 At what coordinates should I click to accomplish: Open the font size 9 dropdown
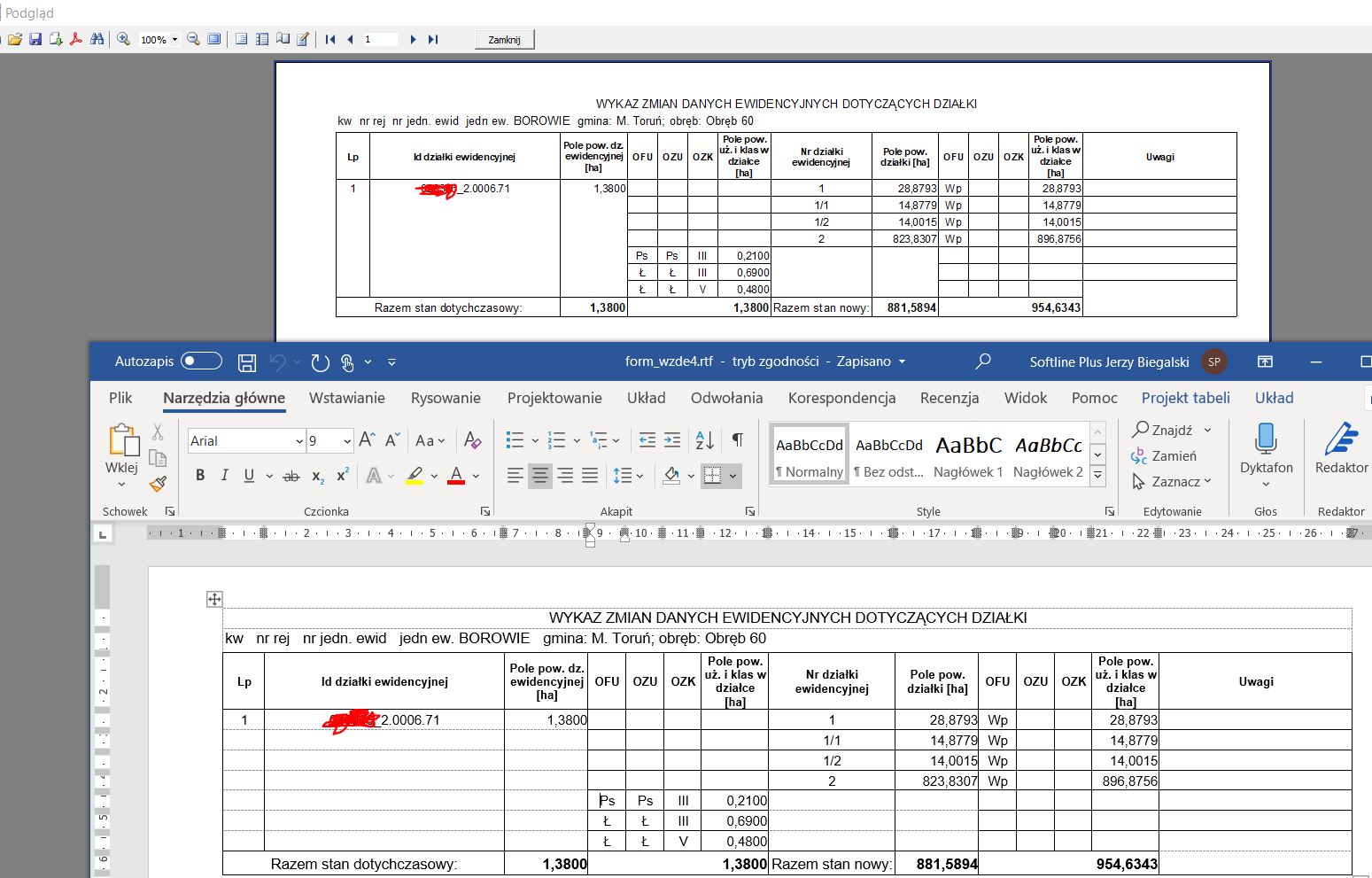coord(347,441)
